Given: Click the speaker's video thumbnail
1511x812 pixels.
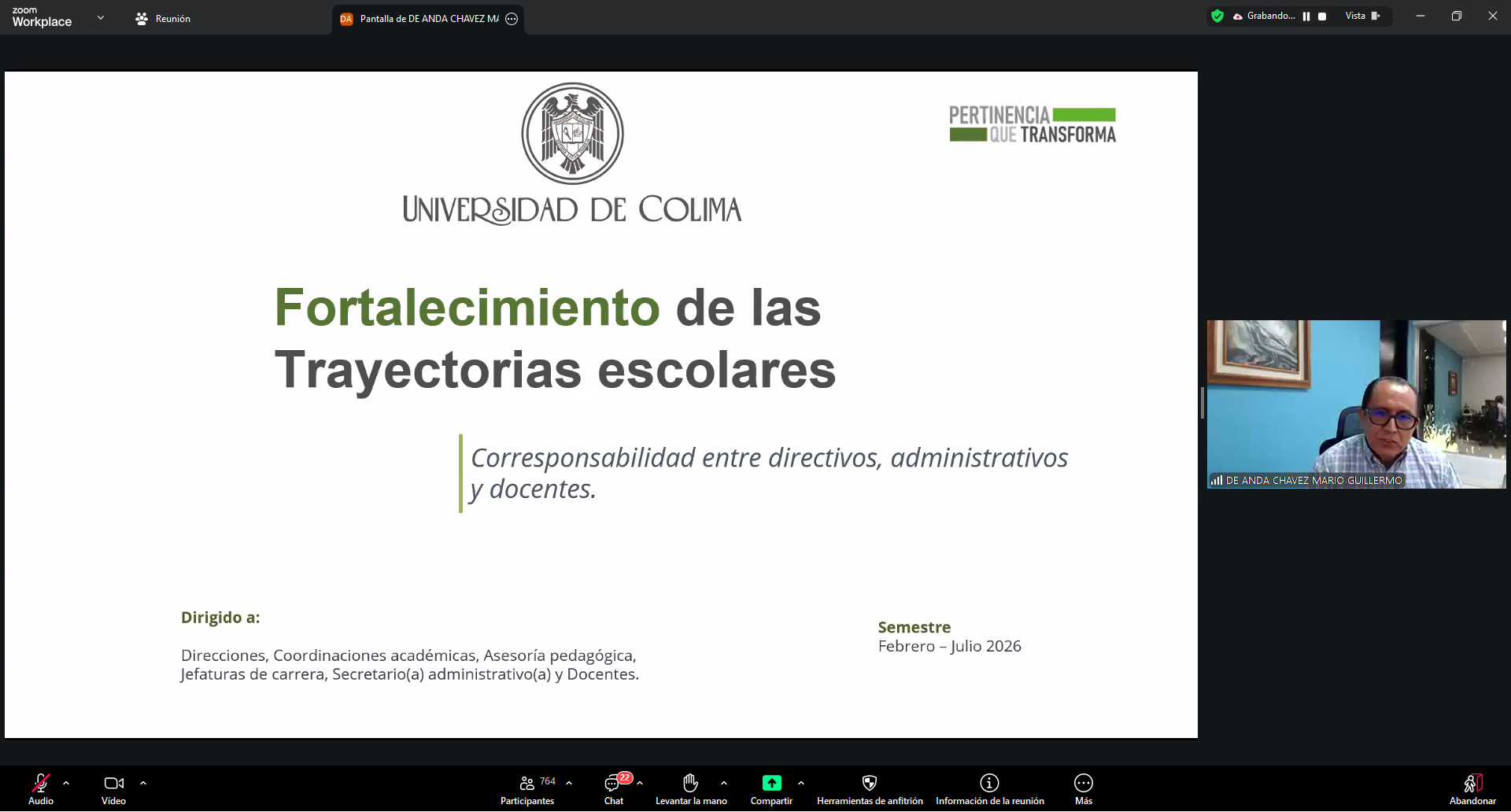Looking at the screenshot, I should (x=1356, y=404).
